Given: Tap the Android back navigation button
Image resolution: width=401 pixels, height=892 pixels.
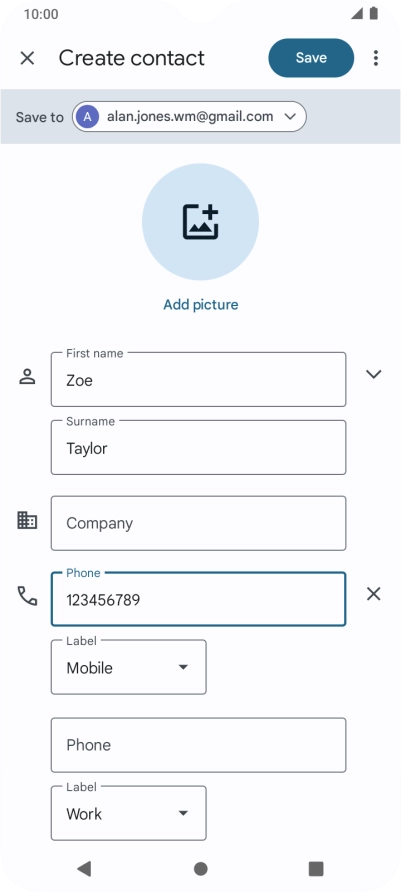Looking at the screenshot, I should [84, 868].
